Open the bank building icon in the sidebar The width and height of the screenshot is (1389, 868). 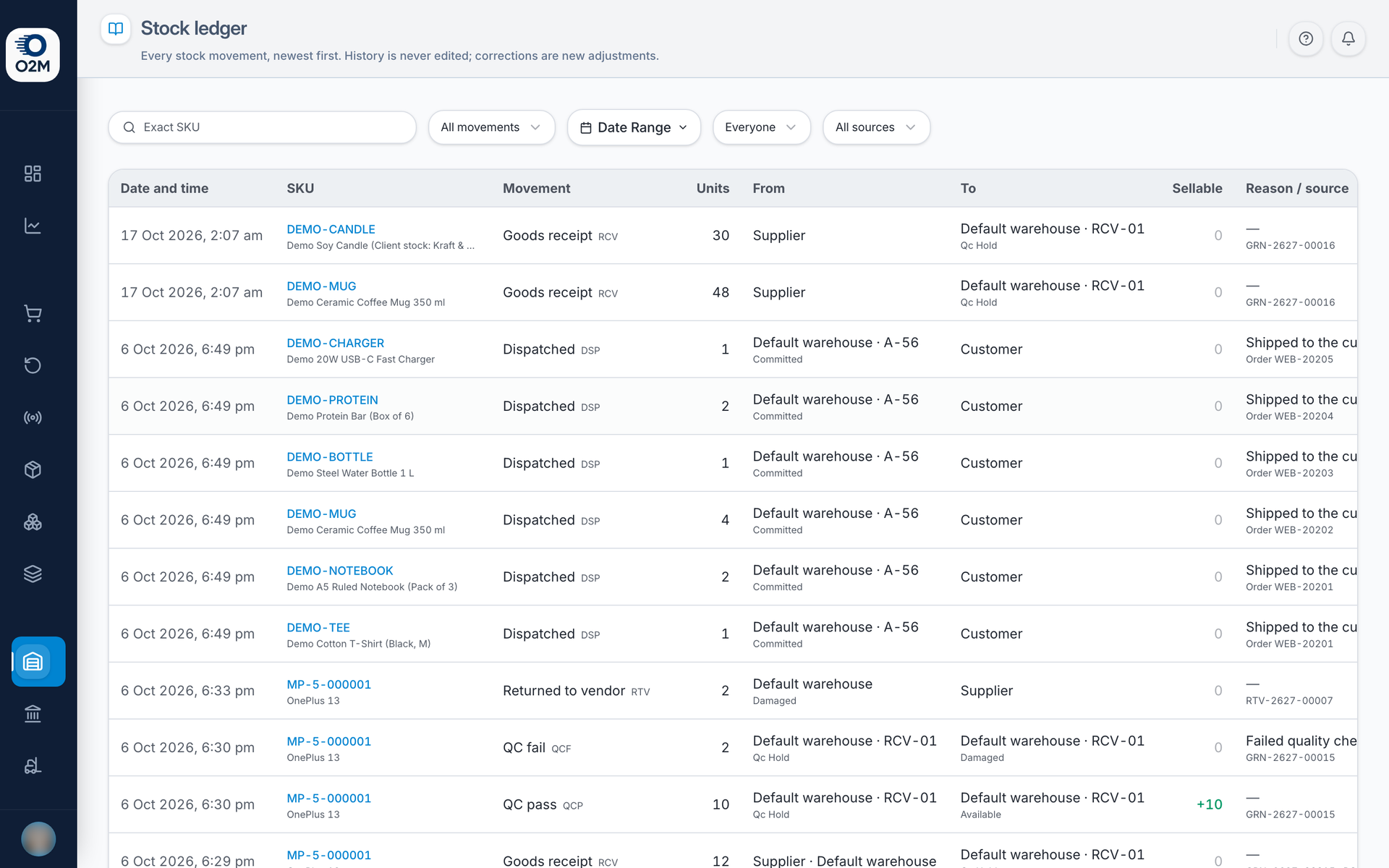click(33, 714)
